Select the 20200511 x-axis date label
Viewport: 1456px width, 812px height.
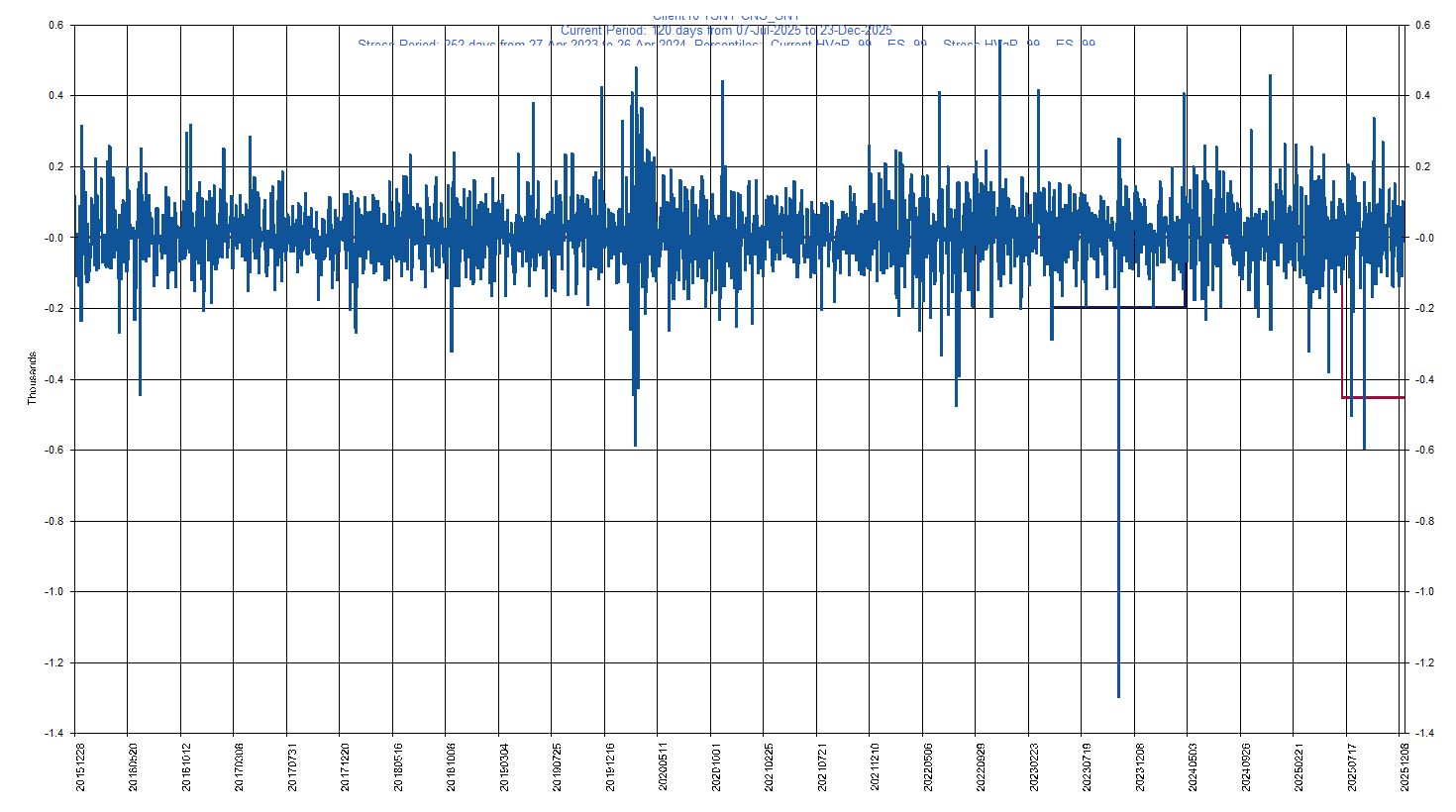pos(664,767)
